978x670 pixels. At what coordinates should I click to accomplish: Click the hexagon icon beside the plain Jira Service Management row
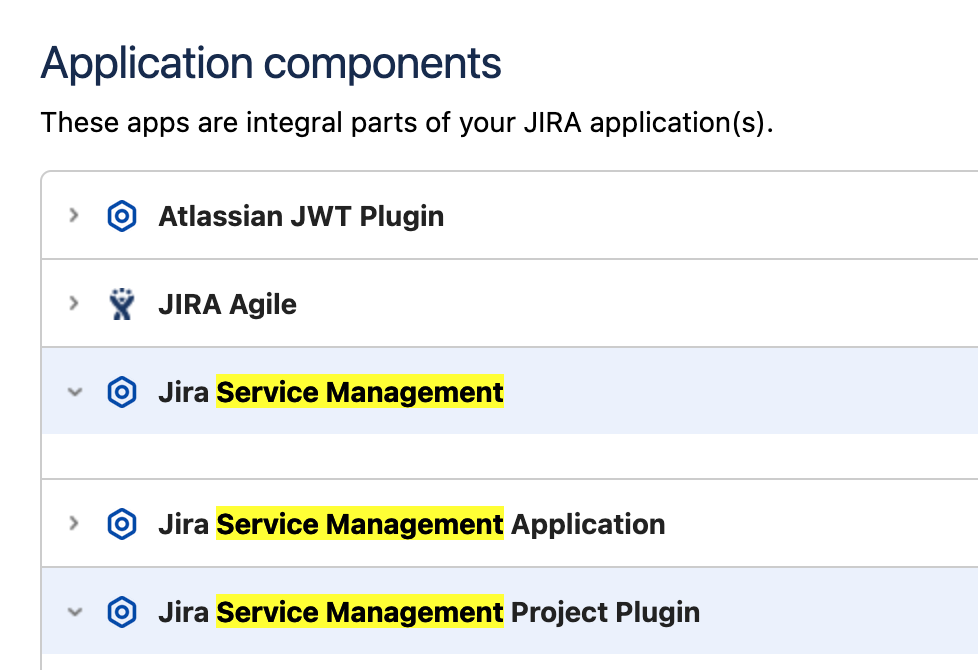pos(122,392)
